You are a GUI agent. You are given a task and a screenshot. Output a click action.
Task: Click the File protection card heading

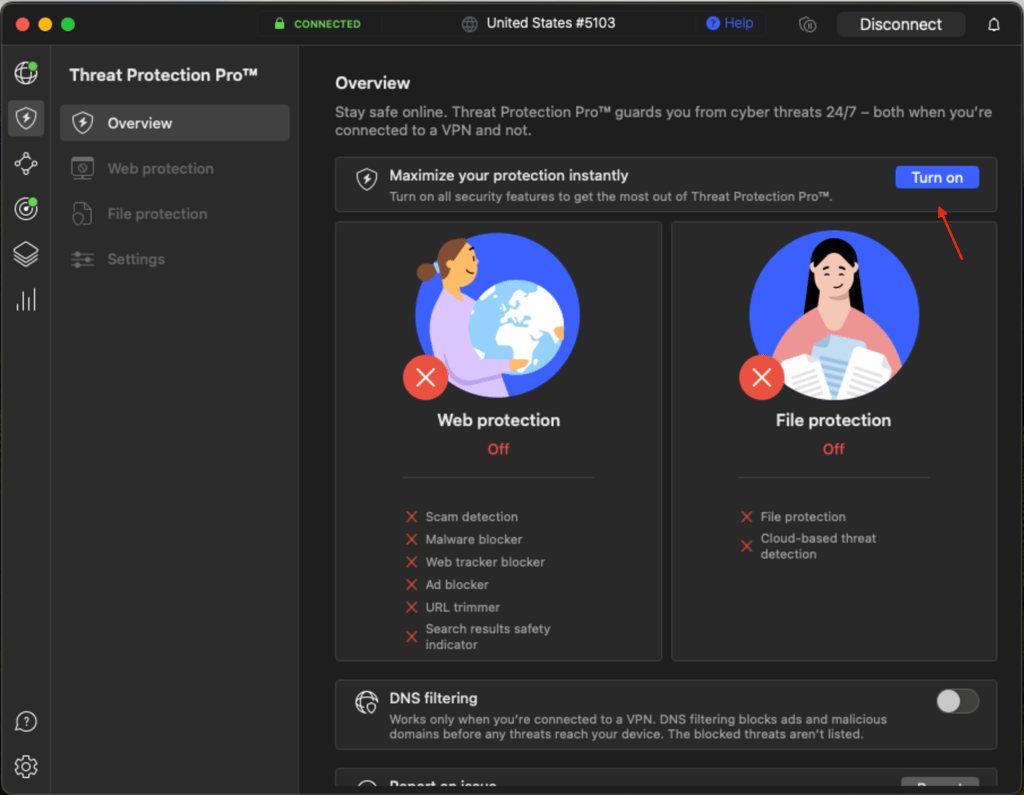[x=833, y=420]
